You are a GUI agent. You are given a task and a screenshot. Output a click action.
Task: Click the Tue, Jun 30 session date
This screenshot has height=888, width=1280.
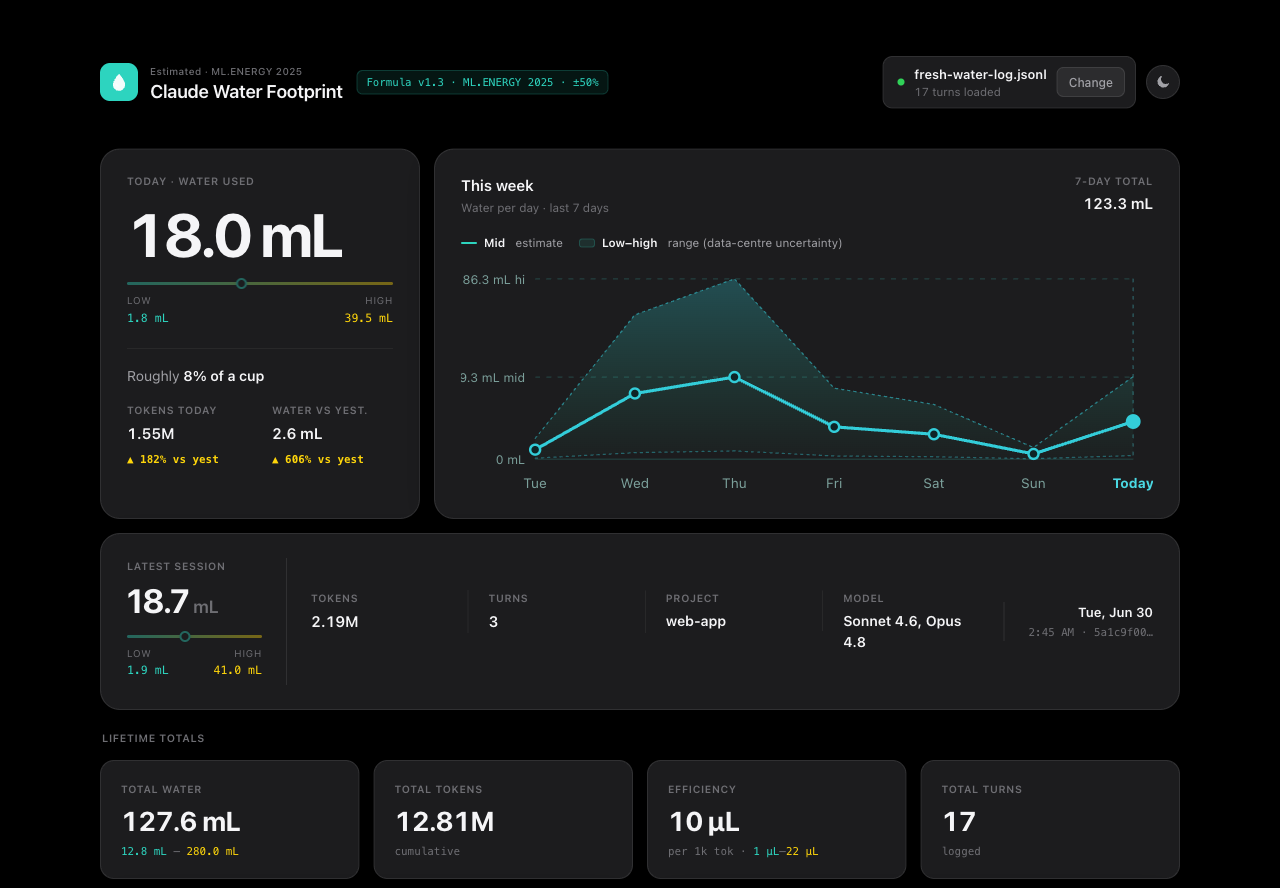pos(1115,612)
